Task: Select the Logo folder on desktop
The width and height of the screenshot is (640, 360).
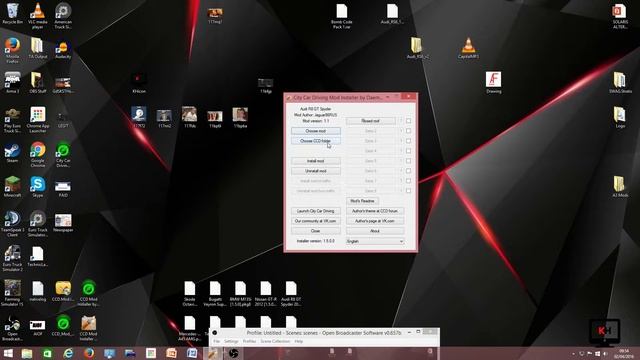Action: point(620,118)
